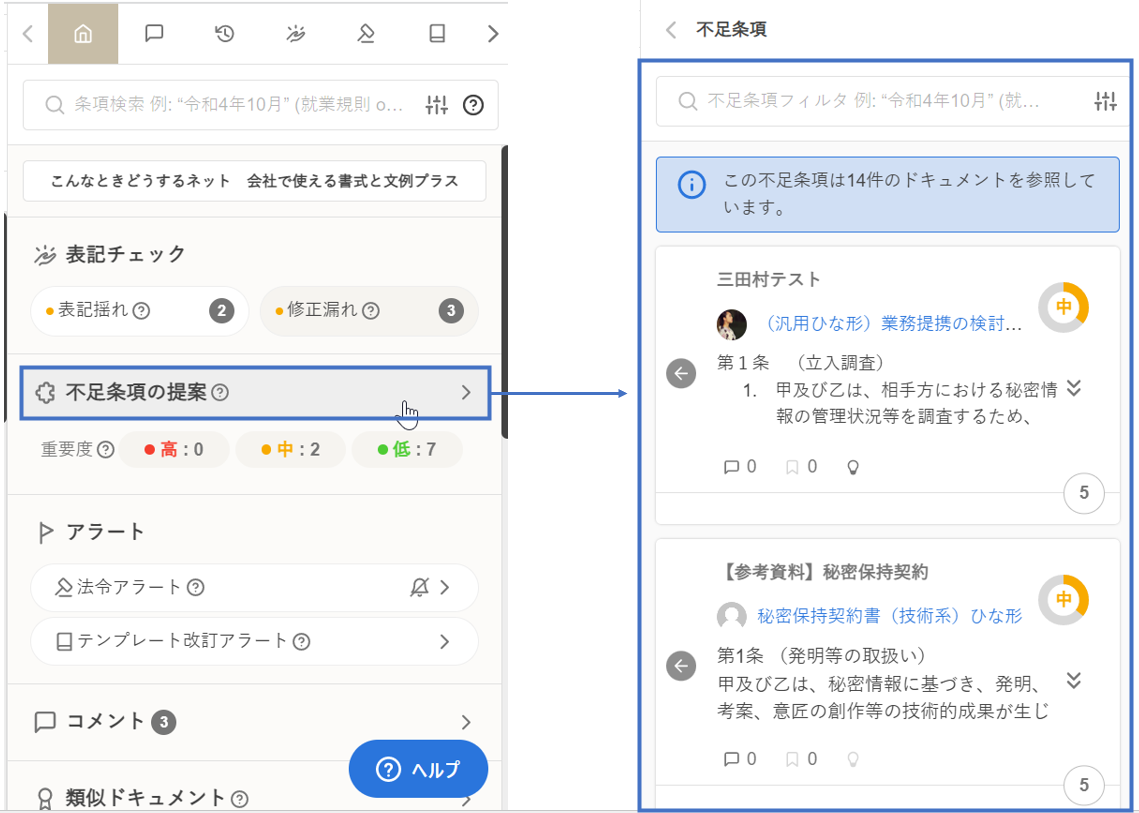Image resolution: width=1139 pixels, height=813 pixels.
Task: Toggle the 表記揺れ check filter
Action: [x=140, y=311]
